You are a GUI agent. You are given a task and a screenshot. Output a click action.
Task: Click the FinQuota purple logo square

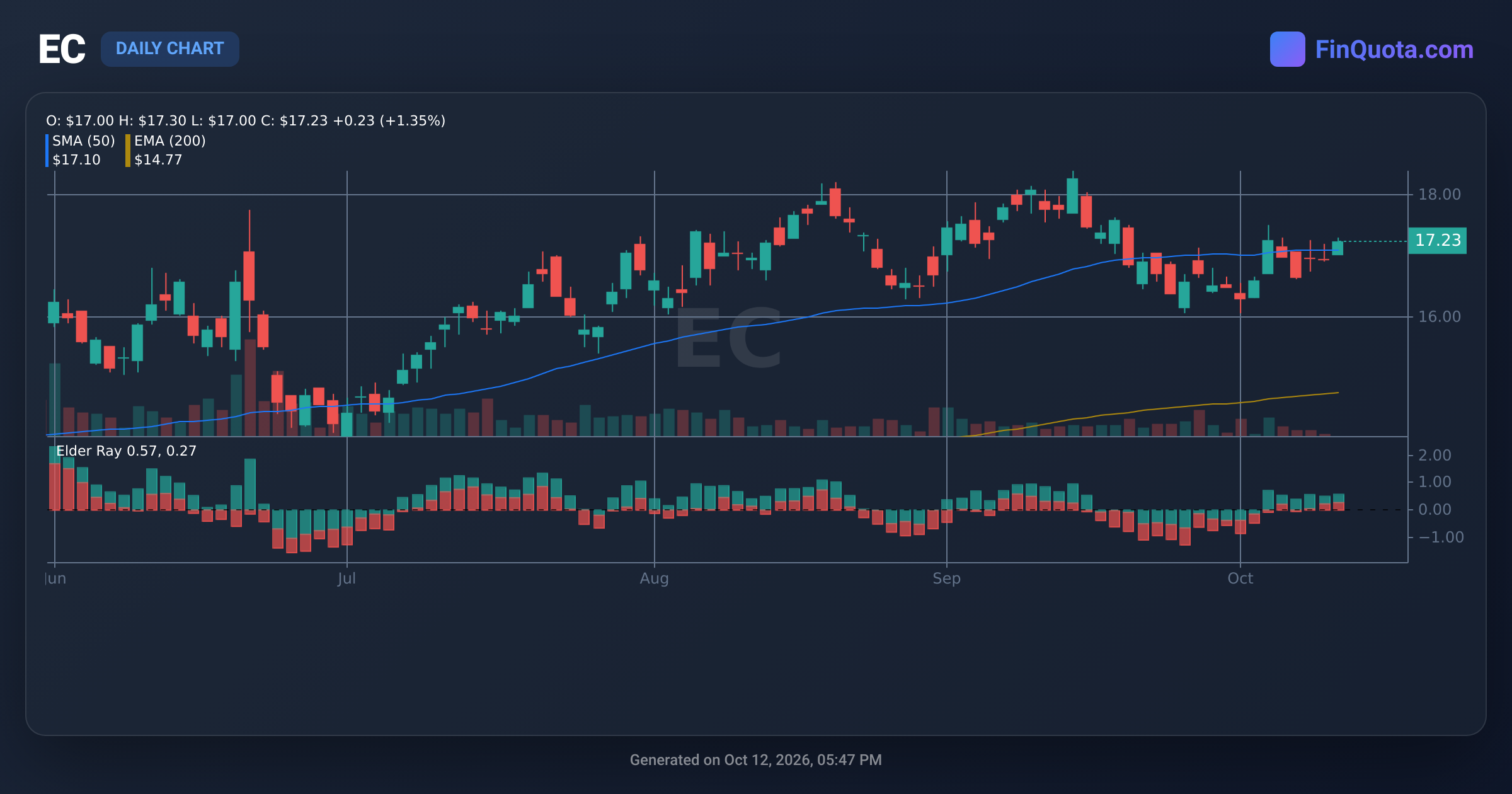[1287, 49]
